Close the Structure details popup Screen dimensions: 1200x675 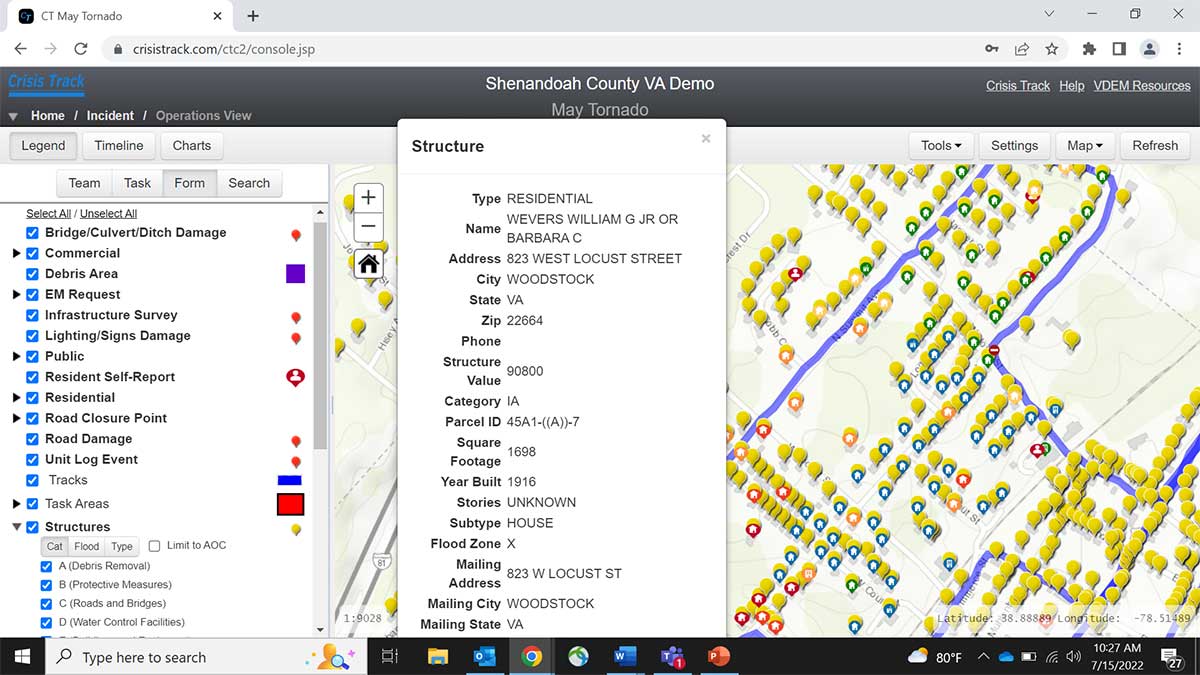tap(706, 139)
